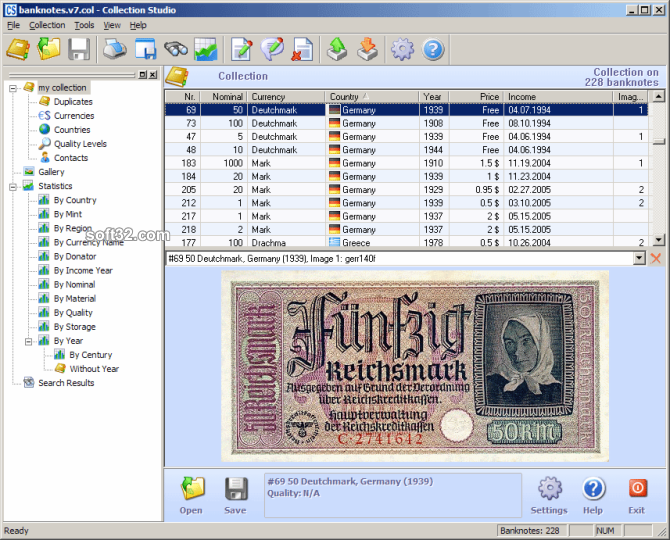Show statistics By Income Year

(x=83, y=271)
